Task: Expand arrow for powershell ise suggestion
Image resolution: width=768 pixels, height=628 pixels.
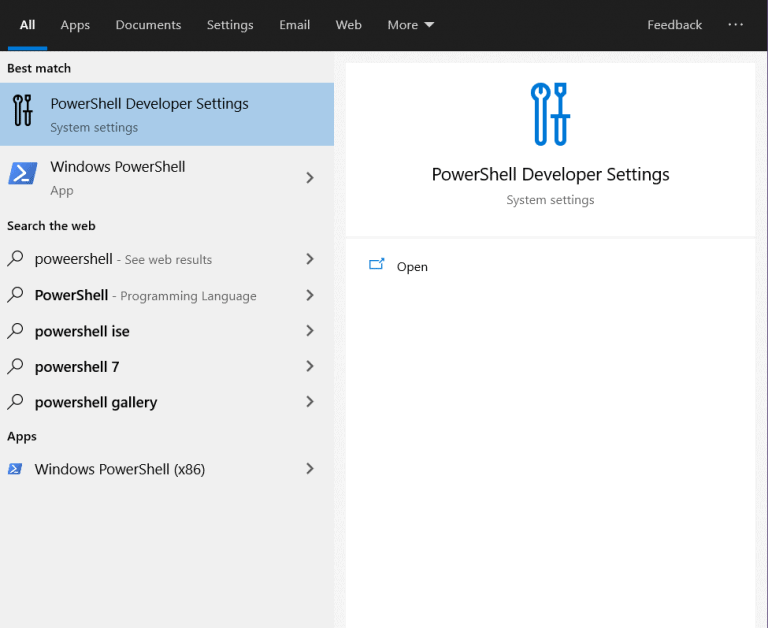Action: (310, 331)
